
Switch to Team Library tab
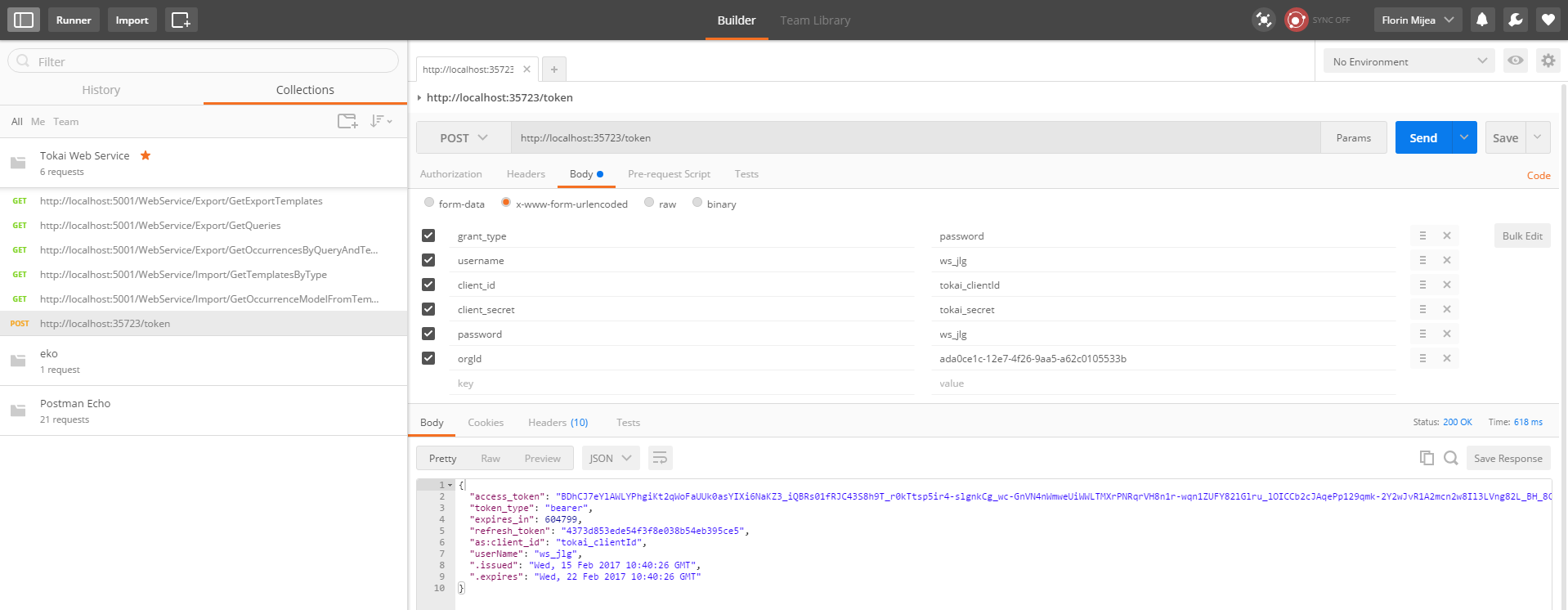click(x=815, y=20)
